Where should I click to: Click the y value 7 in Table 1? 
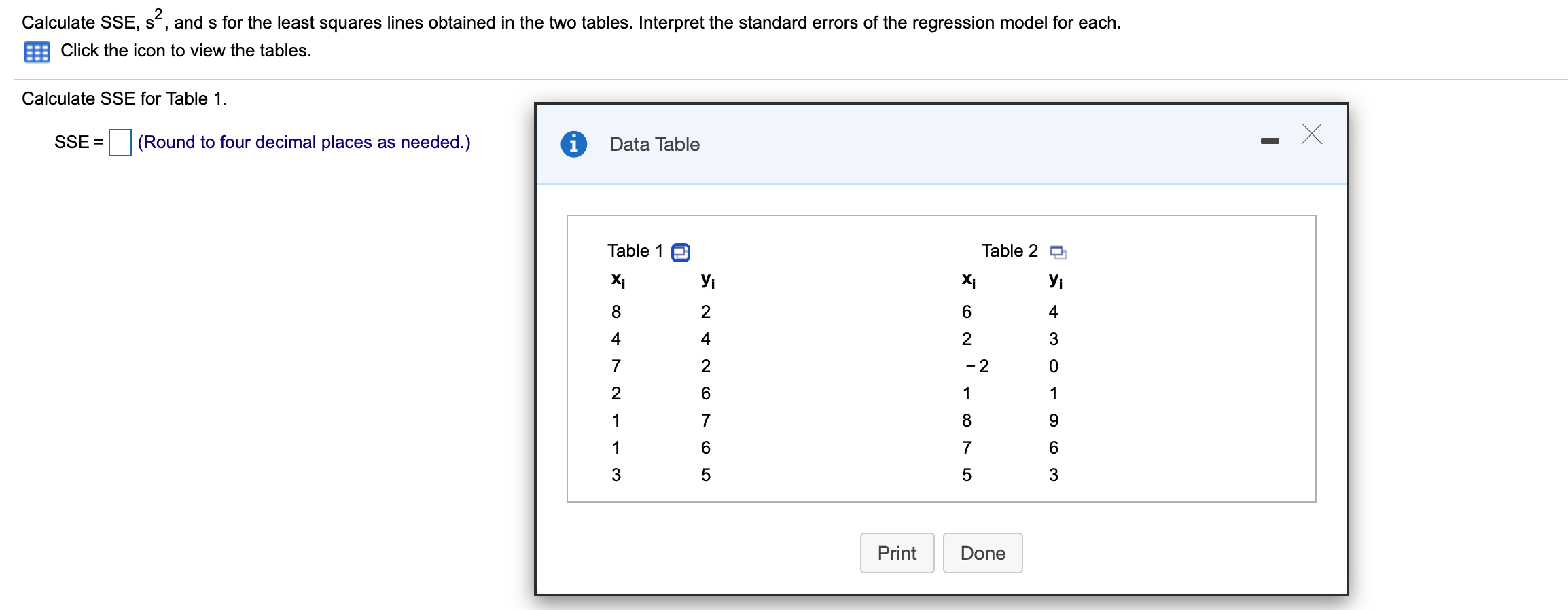point(705,420)
